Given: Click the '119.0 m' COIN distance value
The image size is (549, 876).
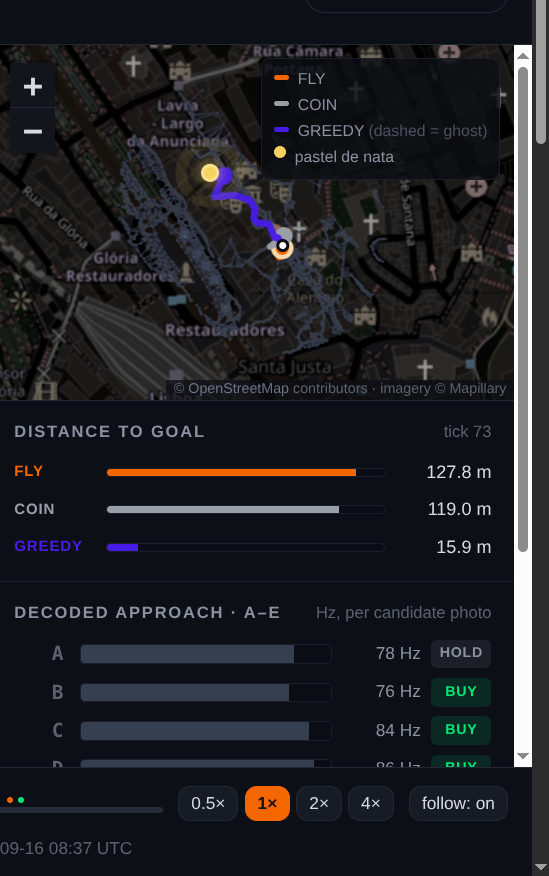Looking at the screenshot, I should click(x=459, y=510).
